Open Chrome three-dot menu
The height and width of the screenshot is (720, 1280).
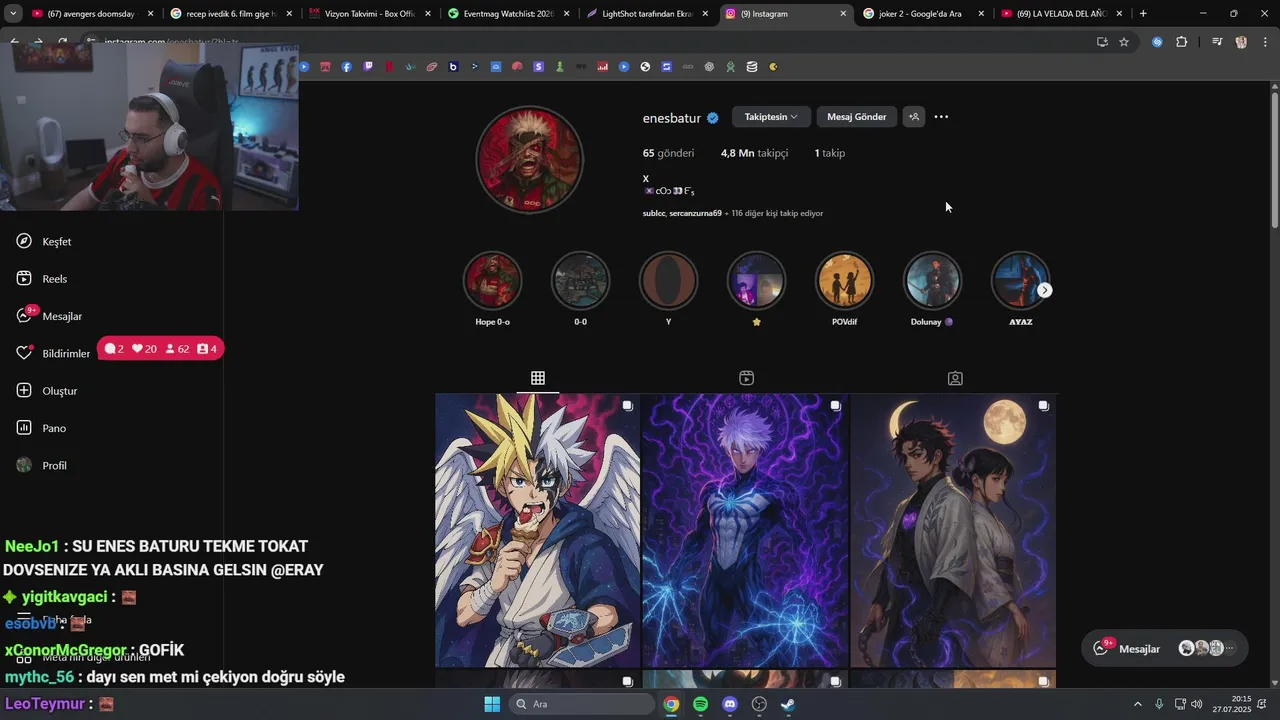click(1265, 42)
